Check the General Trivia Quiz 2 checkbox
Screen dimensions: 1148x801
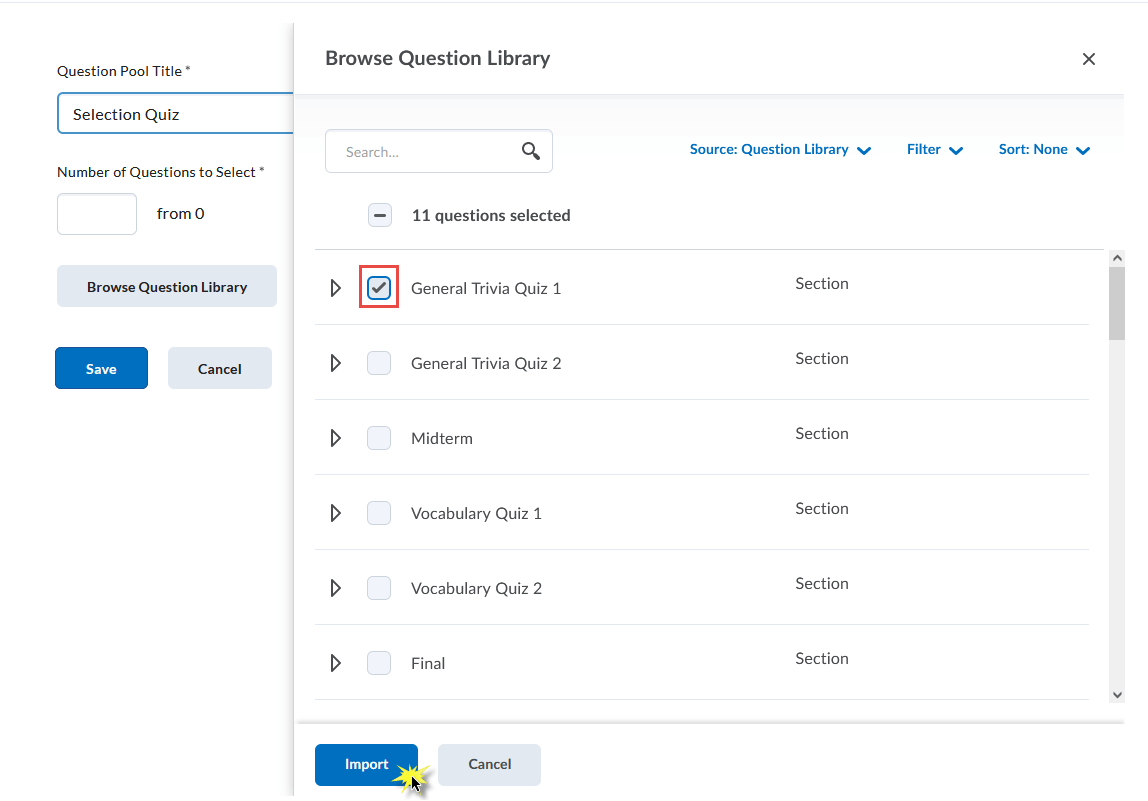point(379,363)
